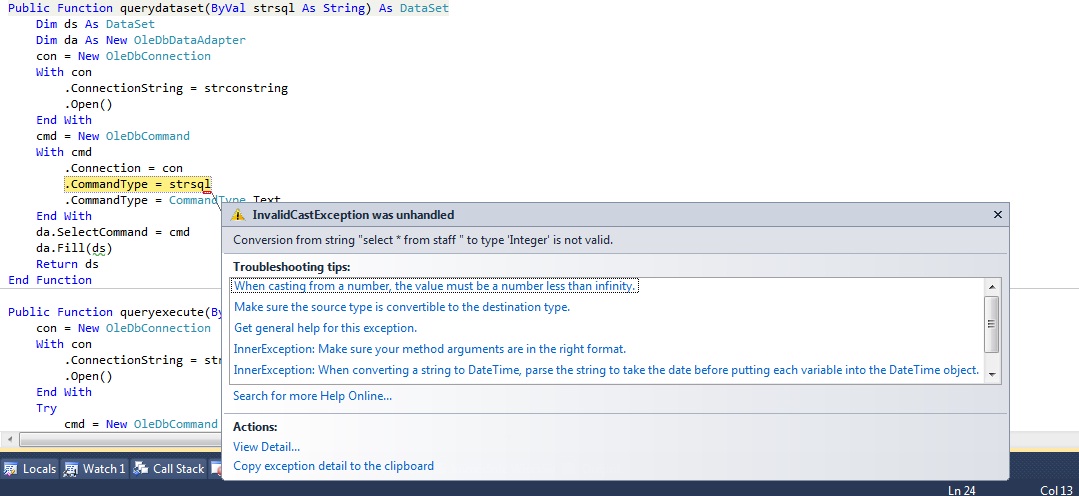Click tips list scroll up arrow
The image size is (1079, 496).
992,286
